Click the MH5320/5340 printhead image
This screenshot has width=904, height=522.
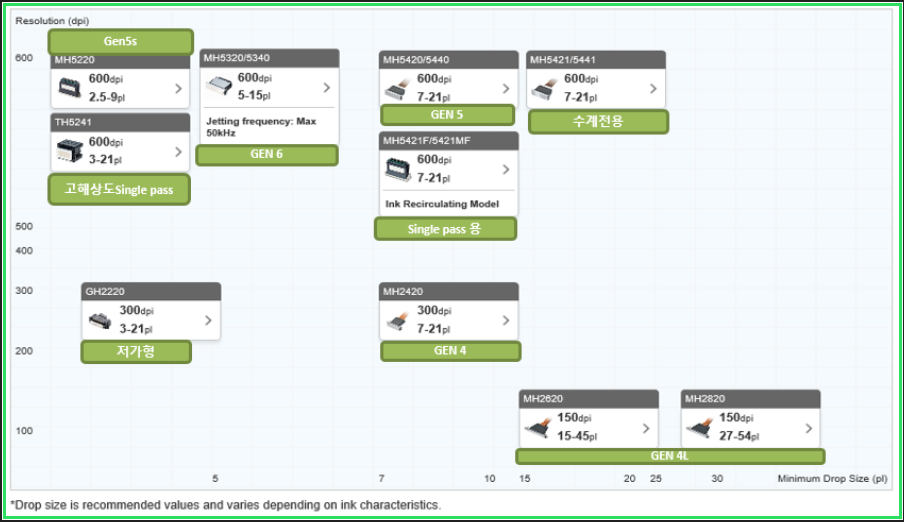(x=218, y=88)
